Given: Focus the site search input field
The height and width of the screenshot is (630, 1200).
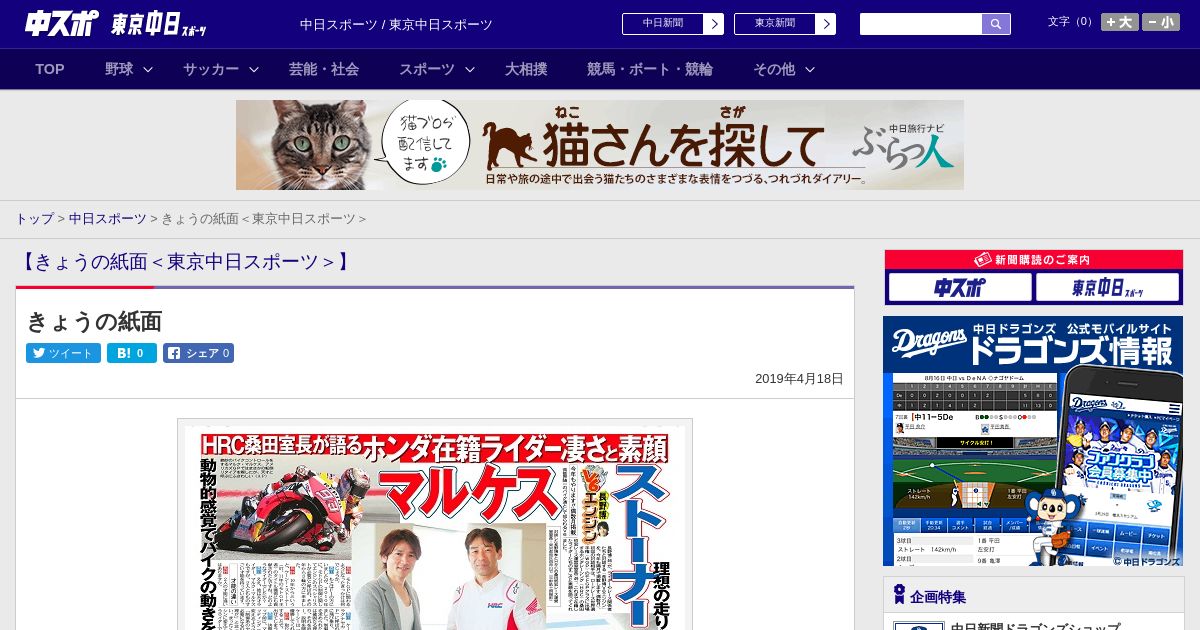Looking at the screenshot, I should pyautogui.click(x=921, y=24).
